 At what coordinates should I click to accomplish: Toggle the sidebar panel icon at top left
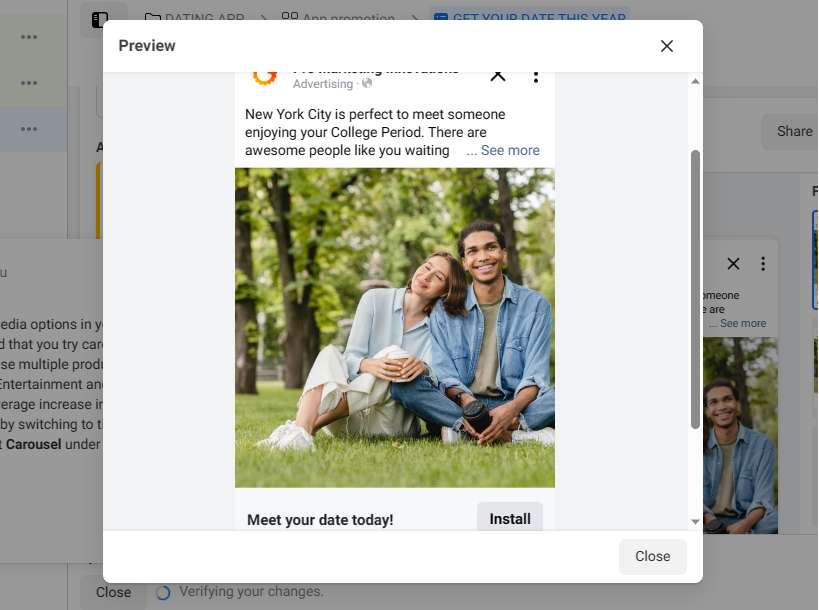[x=99, y=19]
